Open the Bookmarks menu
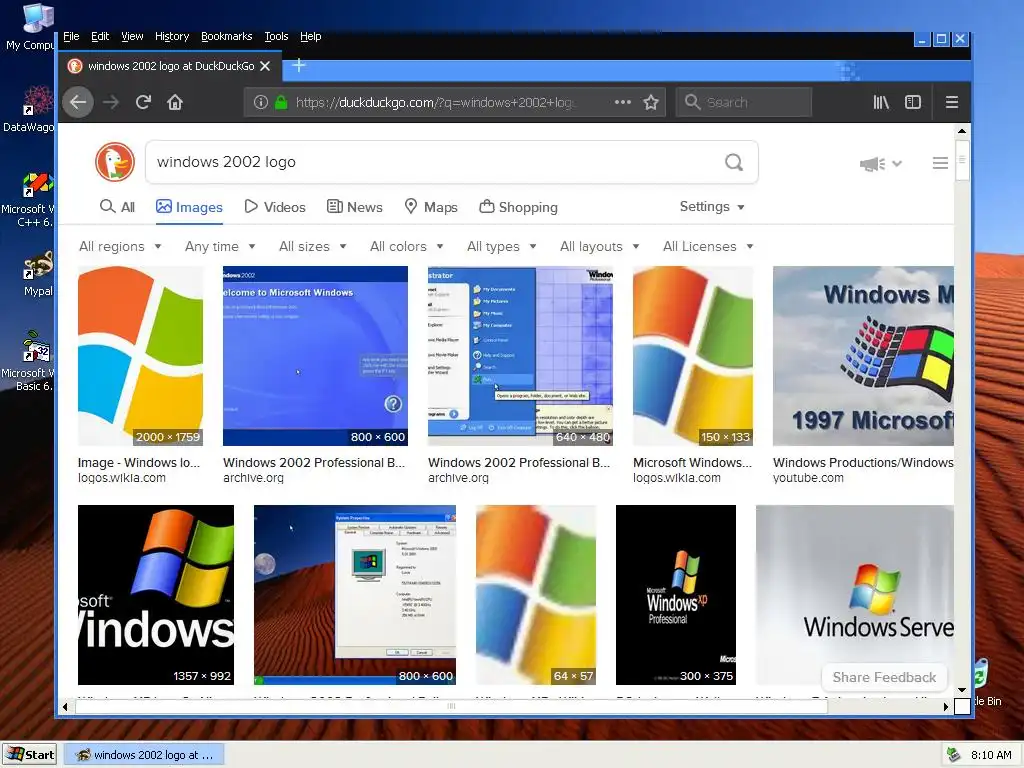The width and height of the screenshot is (1024, 768). tap(227, 37)
